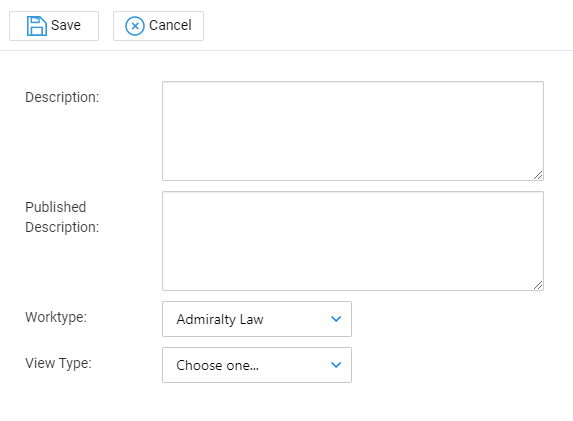Click the blue chevron beside Admiralty Law
Image resolution: width=573 pixels, height=421 pixels.
(x=336, y=319)
